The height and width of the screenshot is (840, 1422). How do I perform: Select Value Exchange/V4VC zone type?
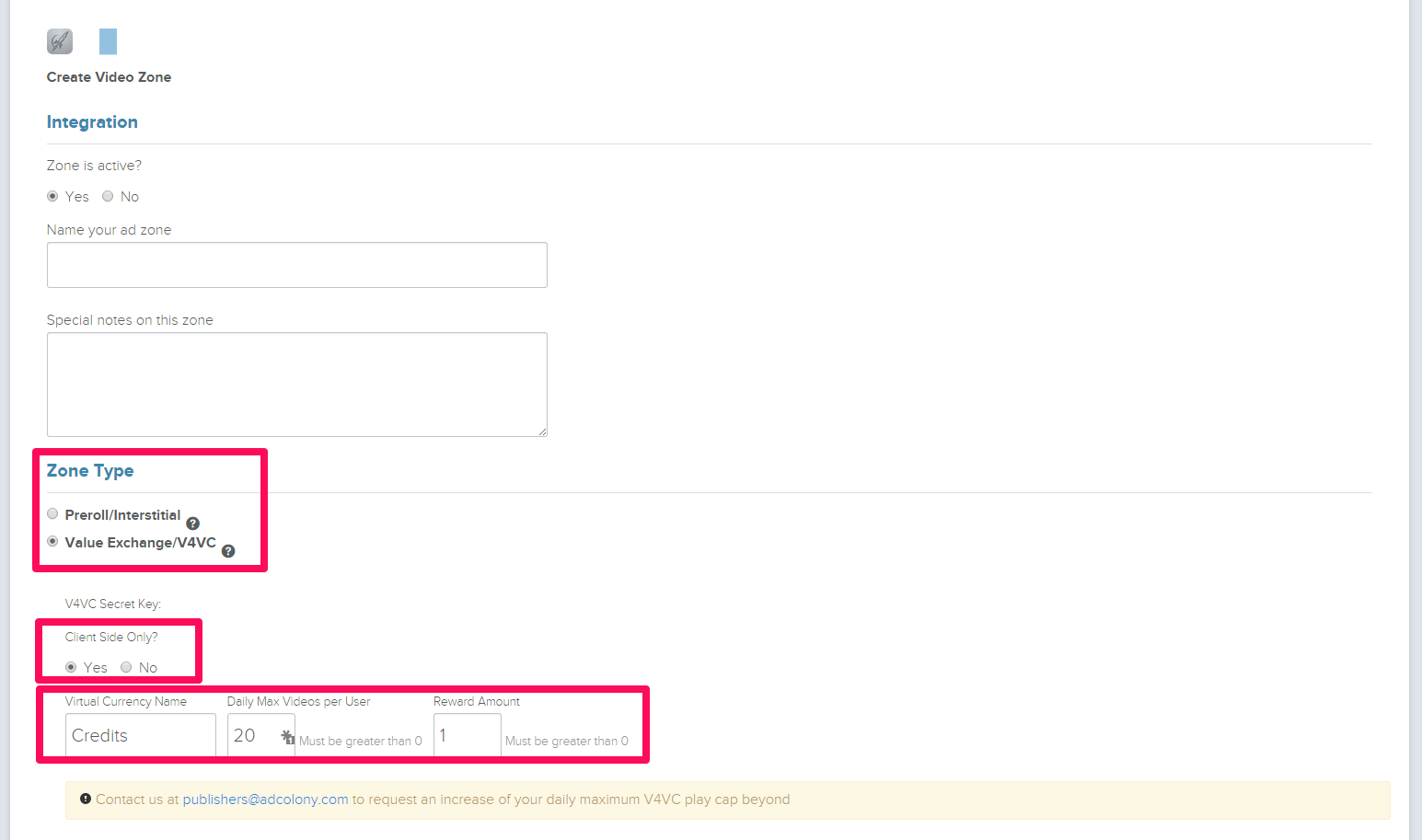(52, 541)
